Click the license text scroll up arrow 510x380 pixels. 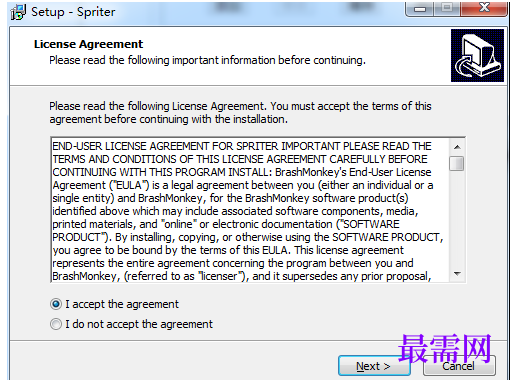tap(457, 147)
